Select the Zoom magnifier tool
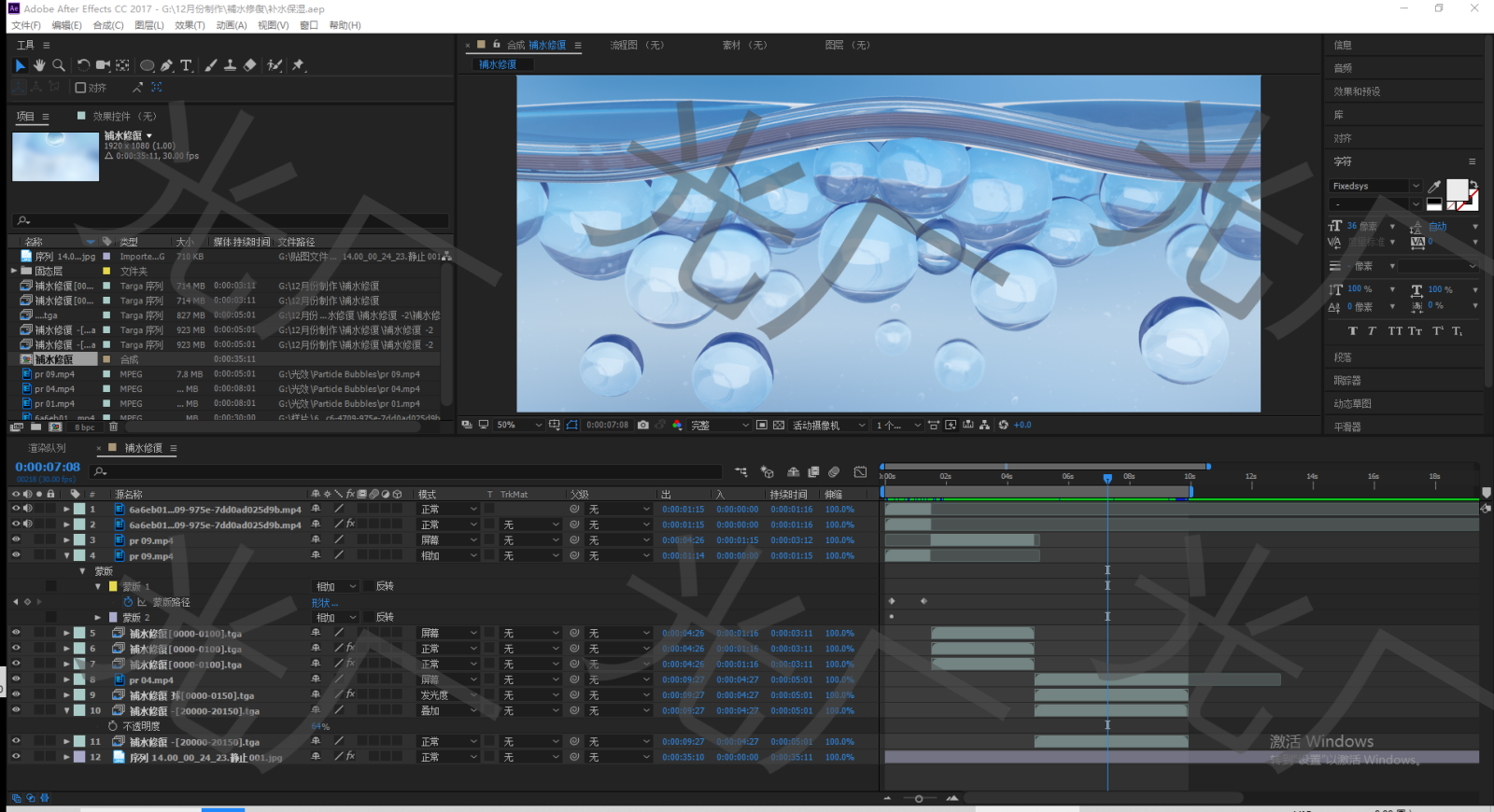Viewport: 1494px width, 812px height. 59,65
